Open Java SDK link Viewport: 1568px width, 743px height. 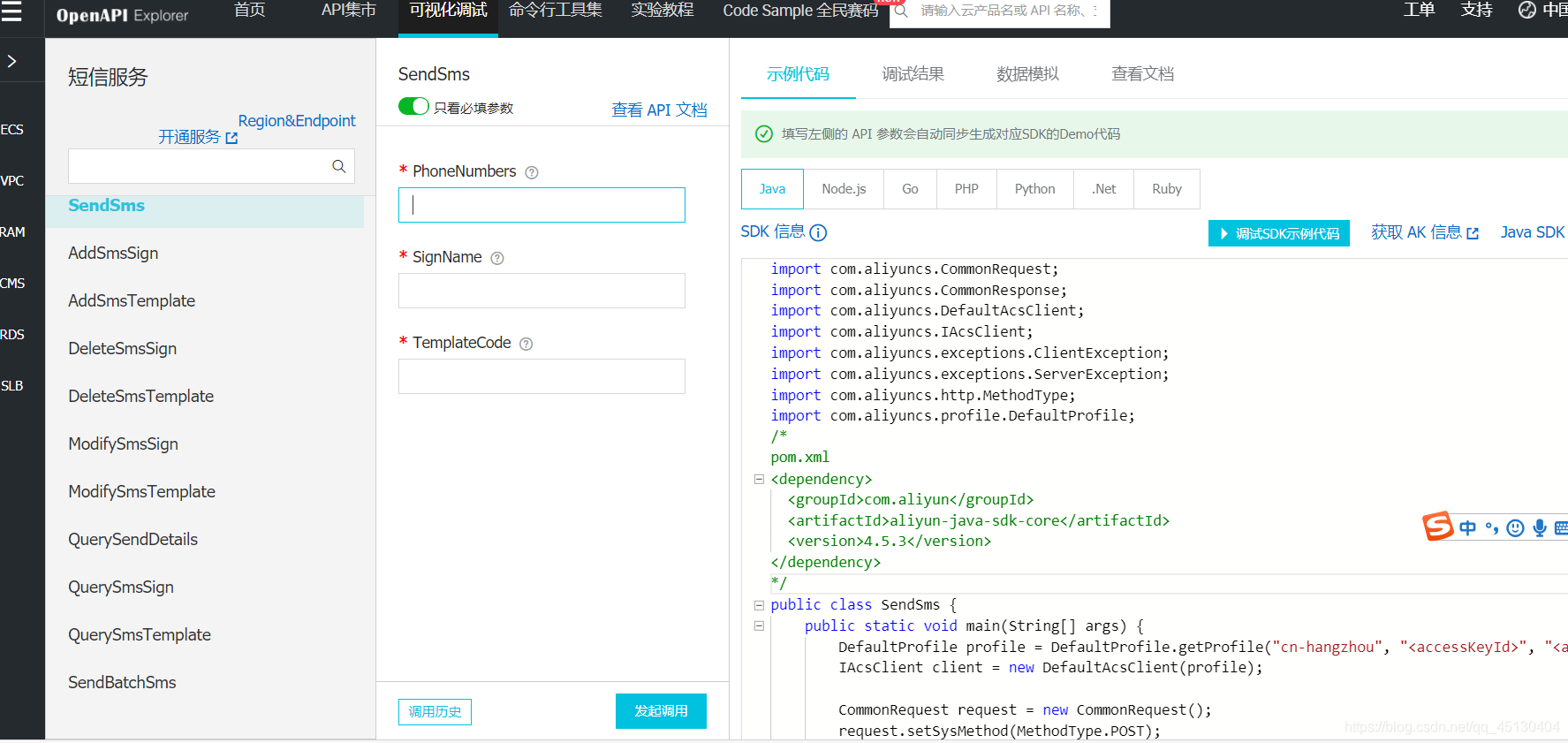[1533, 232]
